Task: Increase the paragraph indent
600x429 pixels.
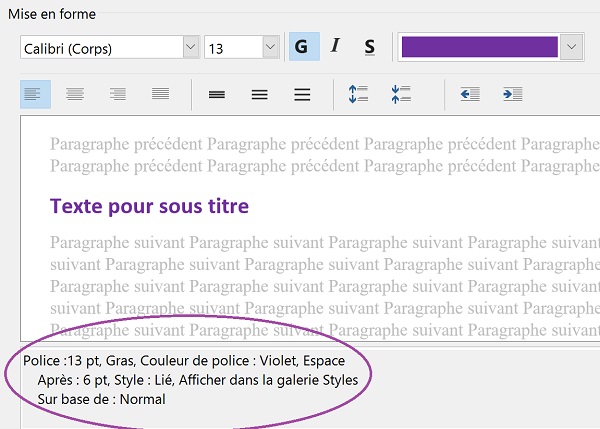Action: (513, 94)
